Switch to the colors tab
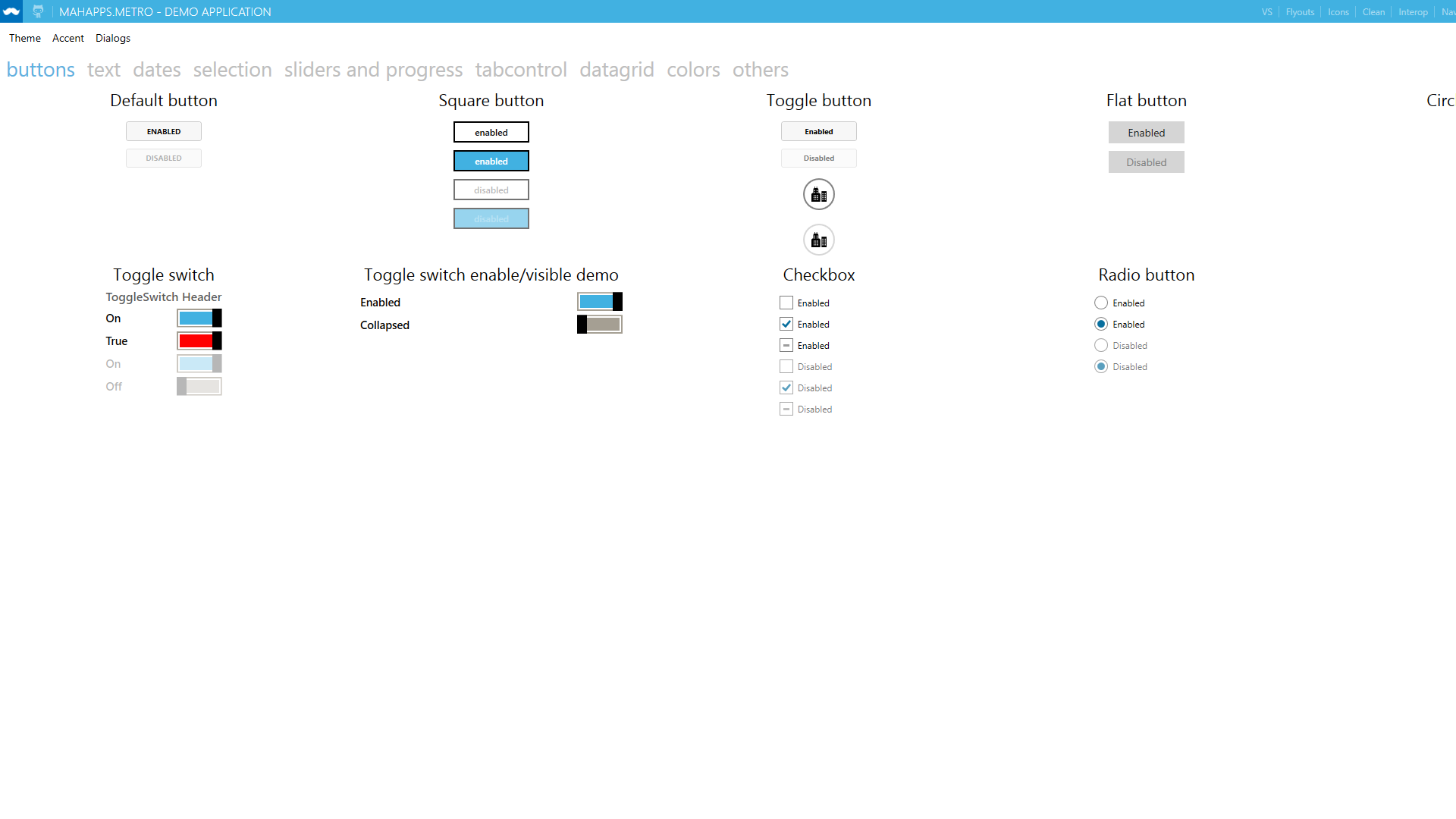This screenshot has height=819, width=1456. pyautogui.click(x=693, y=68)
